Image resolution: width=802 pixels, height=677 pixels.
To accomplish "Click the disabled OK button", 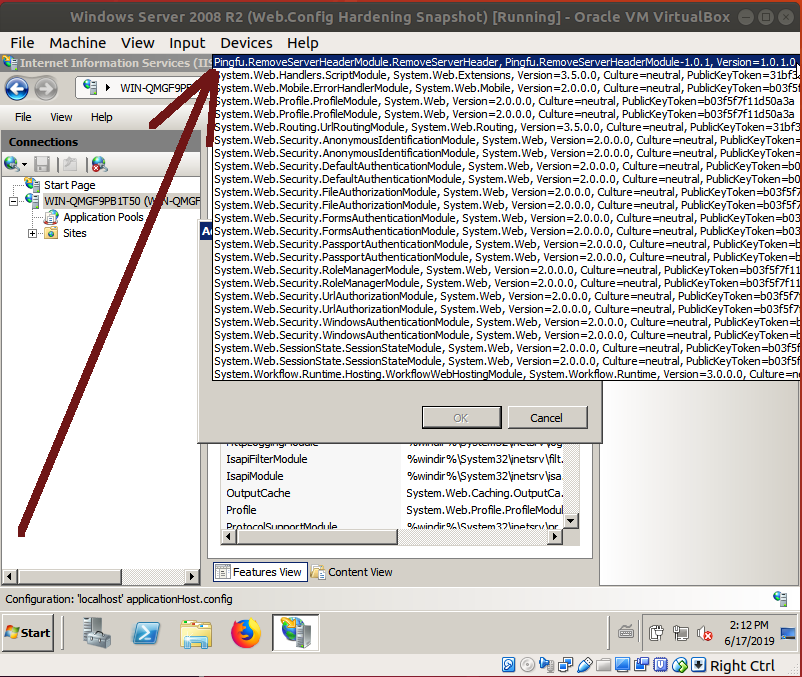I will [x=461, y=418].
